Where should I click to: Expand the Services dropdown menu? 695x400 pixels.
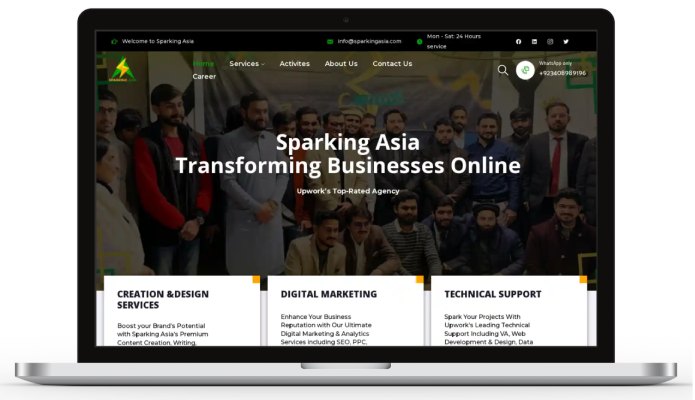point(246,64)
